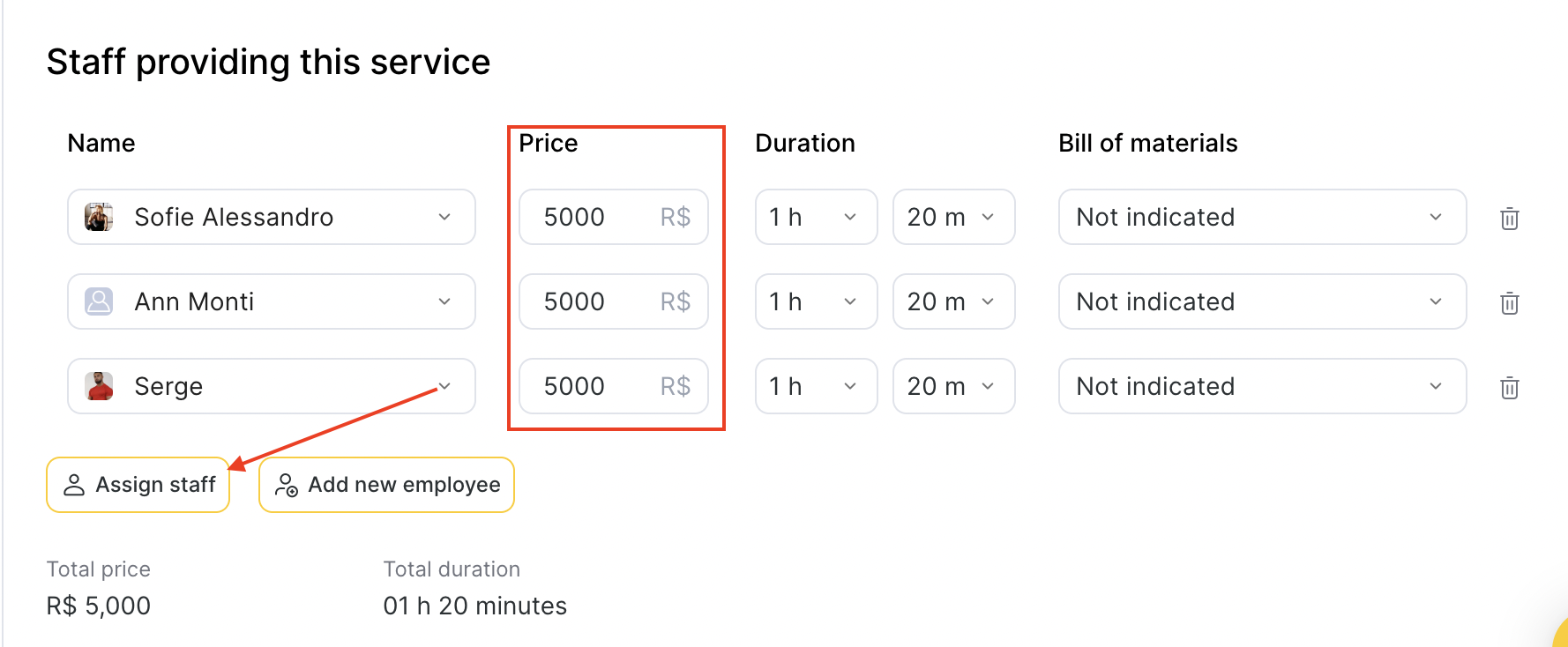The image size is (1568, 647).
Task: Remove Serge using the trash icon
Action: pyautogui.click(x=1509, y=387)
